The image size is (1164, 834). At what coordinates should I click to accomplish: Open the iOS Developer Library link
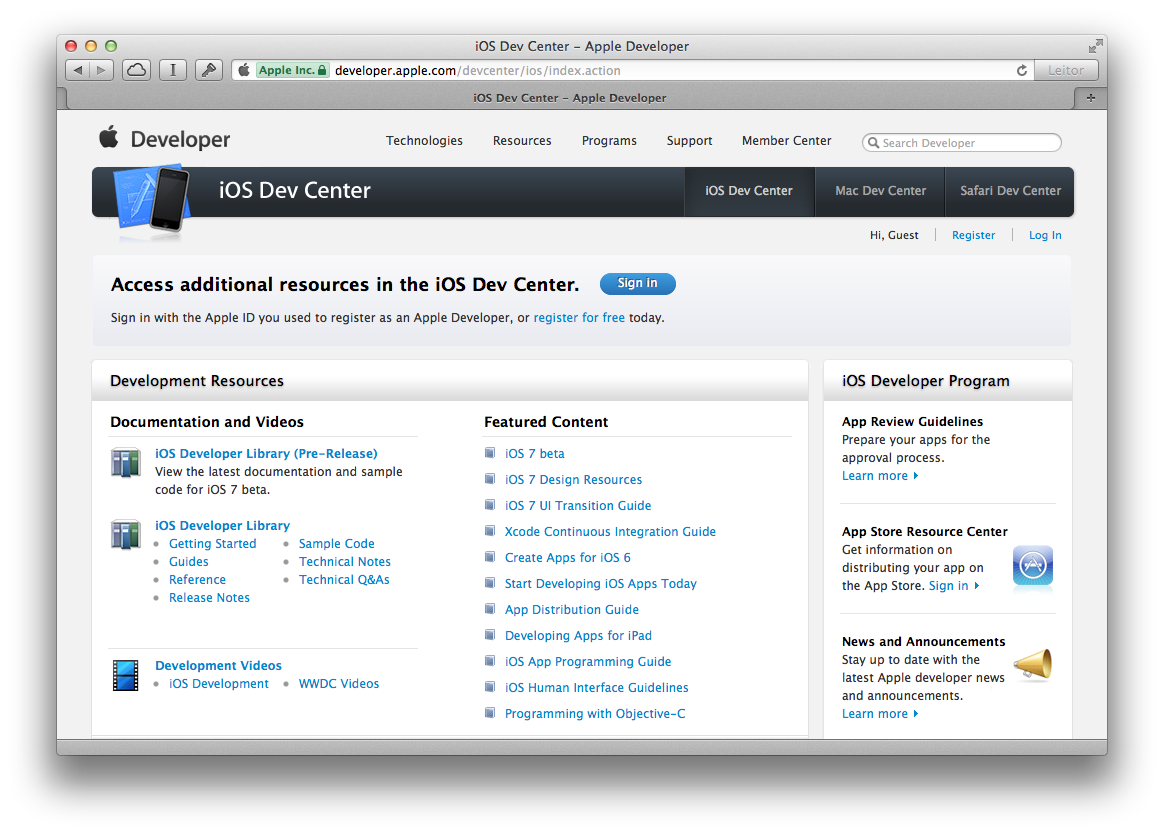click(x=222, y=525)
